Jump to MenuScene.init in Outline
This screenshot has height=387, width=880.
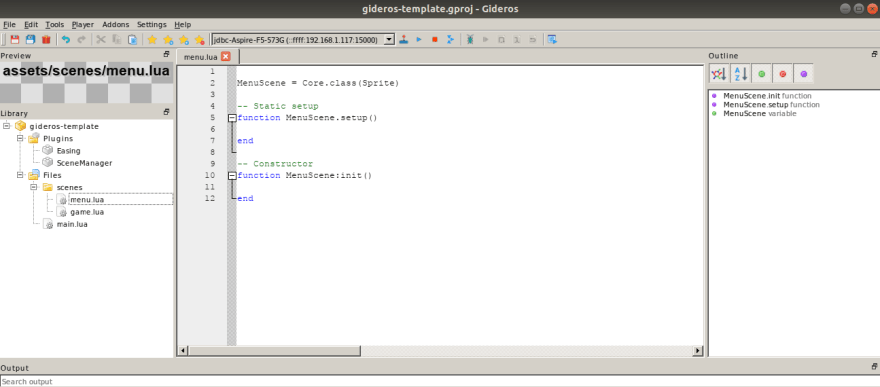click(x=767, y=96)
